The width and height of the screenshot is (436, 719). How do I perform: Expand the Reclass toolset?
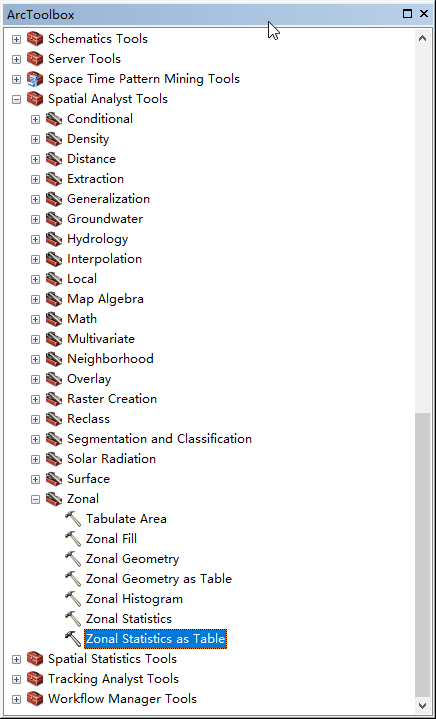pyautogui.click(x=35, y=419)
